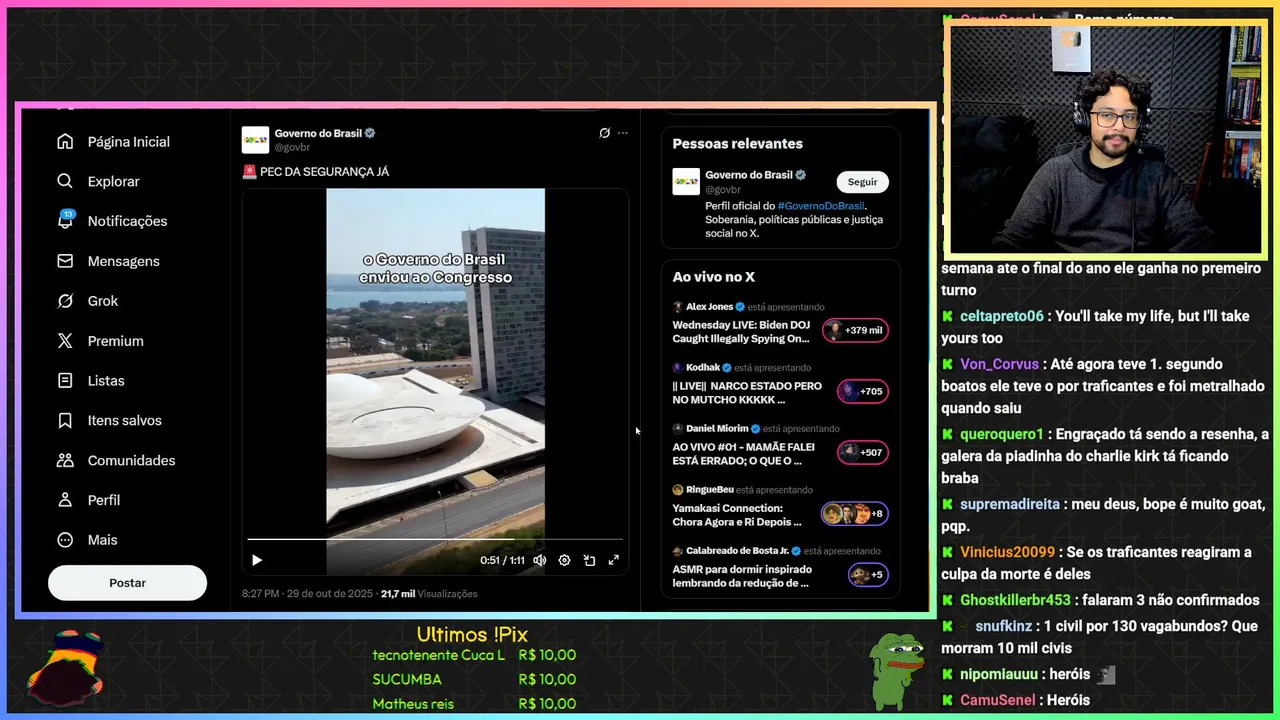Open post's three-dot more menu
This screenshot has width=1280, height=720.
click(623, 133)
